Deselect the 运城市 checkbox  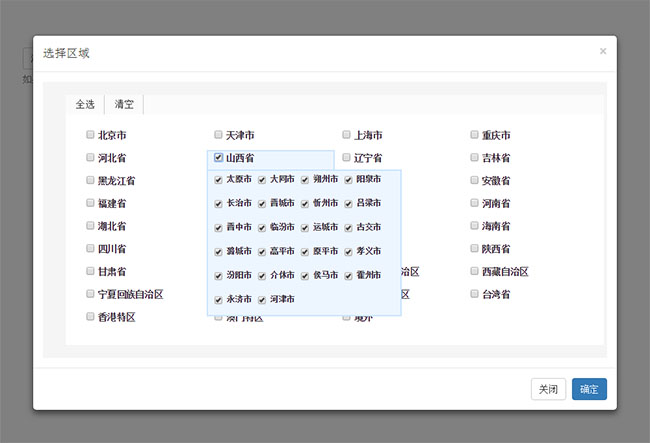click(305, 227)
